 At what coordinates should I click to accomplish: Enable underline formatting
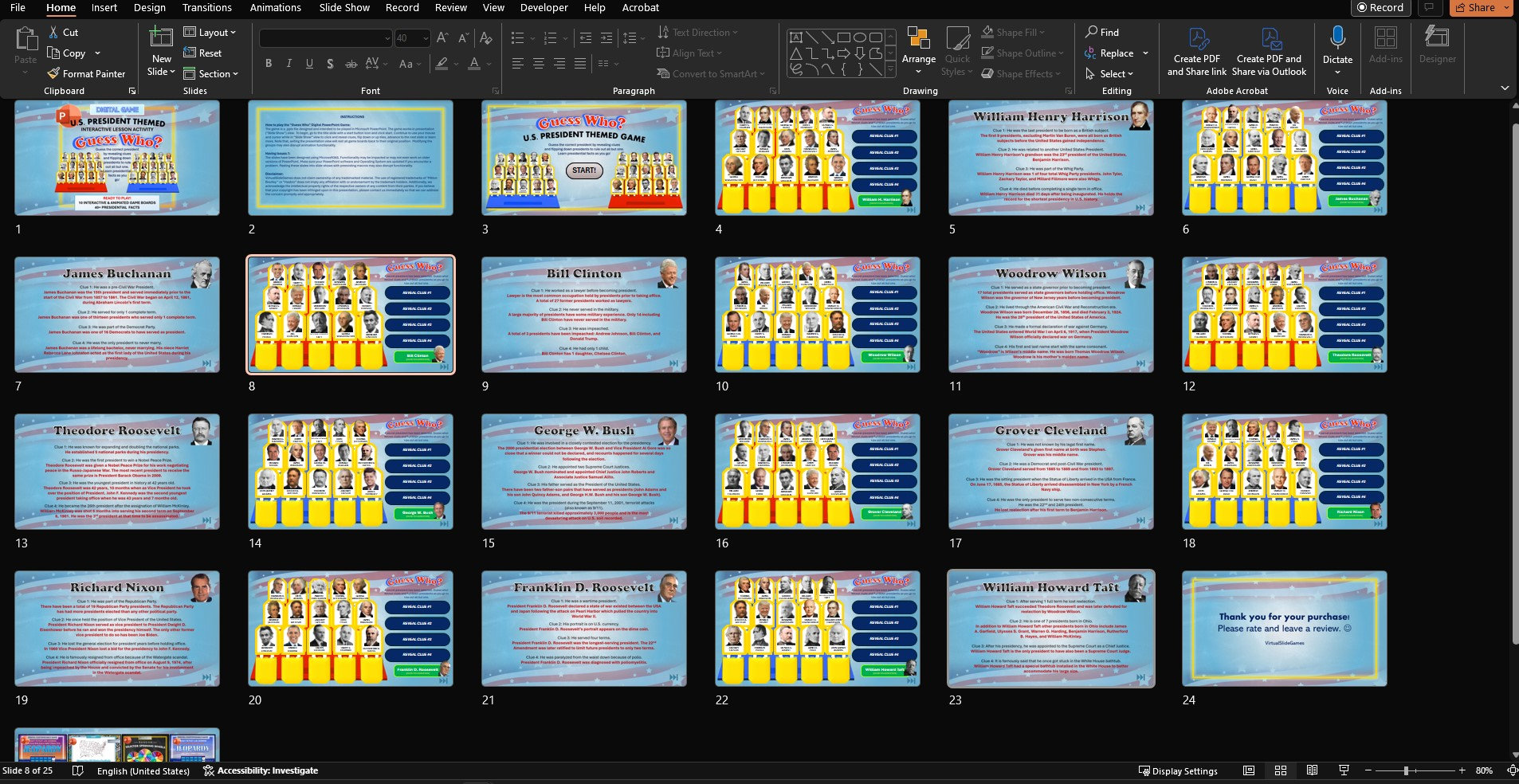(308, 64)
